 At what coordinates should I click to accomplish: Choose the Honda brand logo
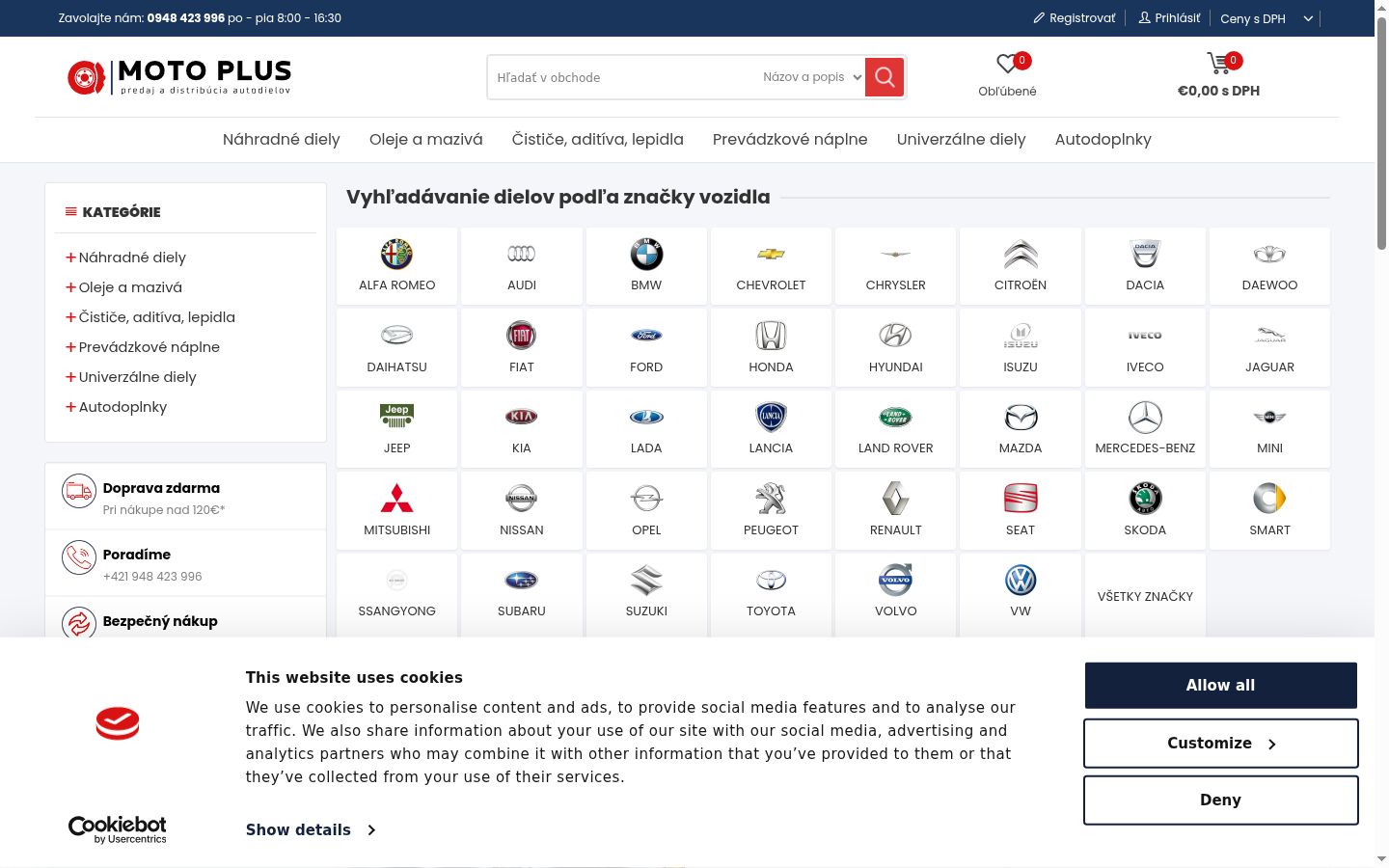pos(771,336)
